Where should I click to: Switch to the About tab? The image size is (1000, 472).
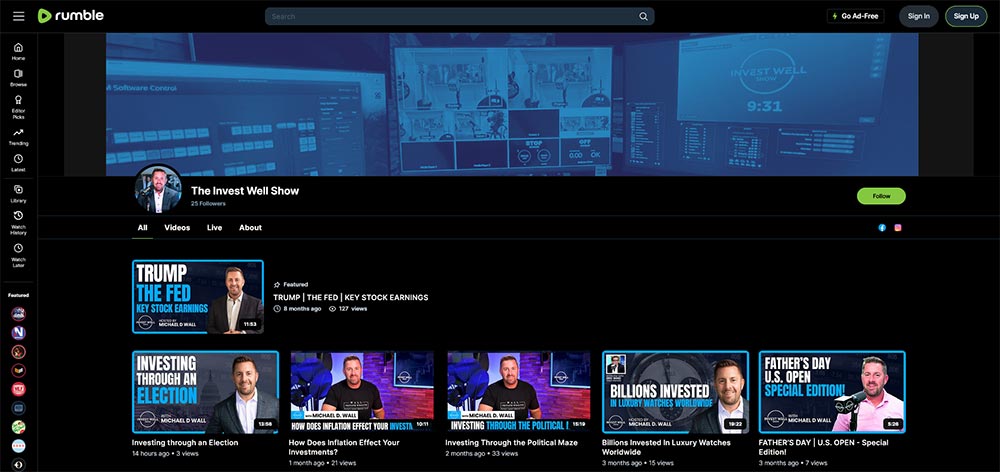click(251, 228)
